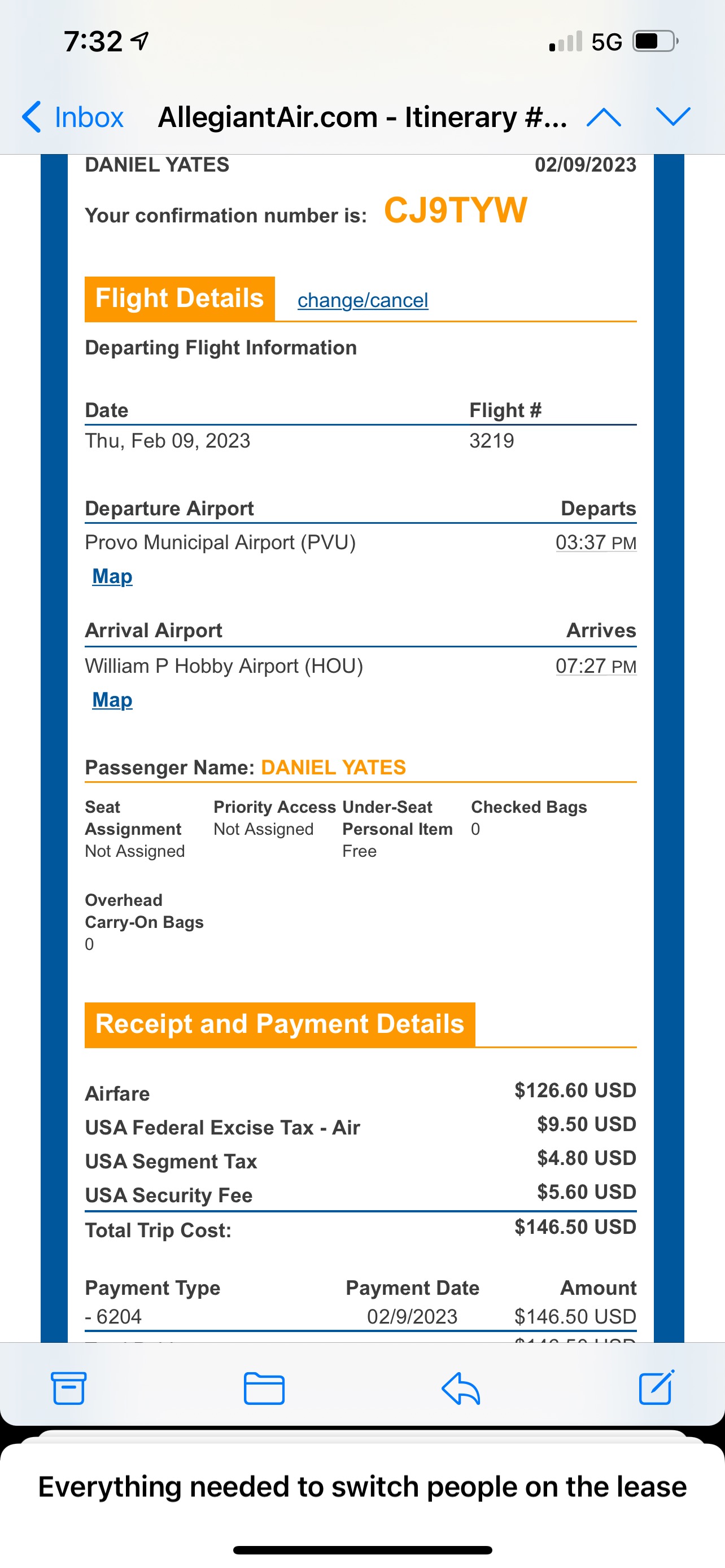Viewport: 725px width, 1568px height.
Task: Tap the back chevron beside Inbox
Action: [32, 117]
